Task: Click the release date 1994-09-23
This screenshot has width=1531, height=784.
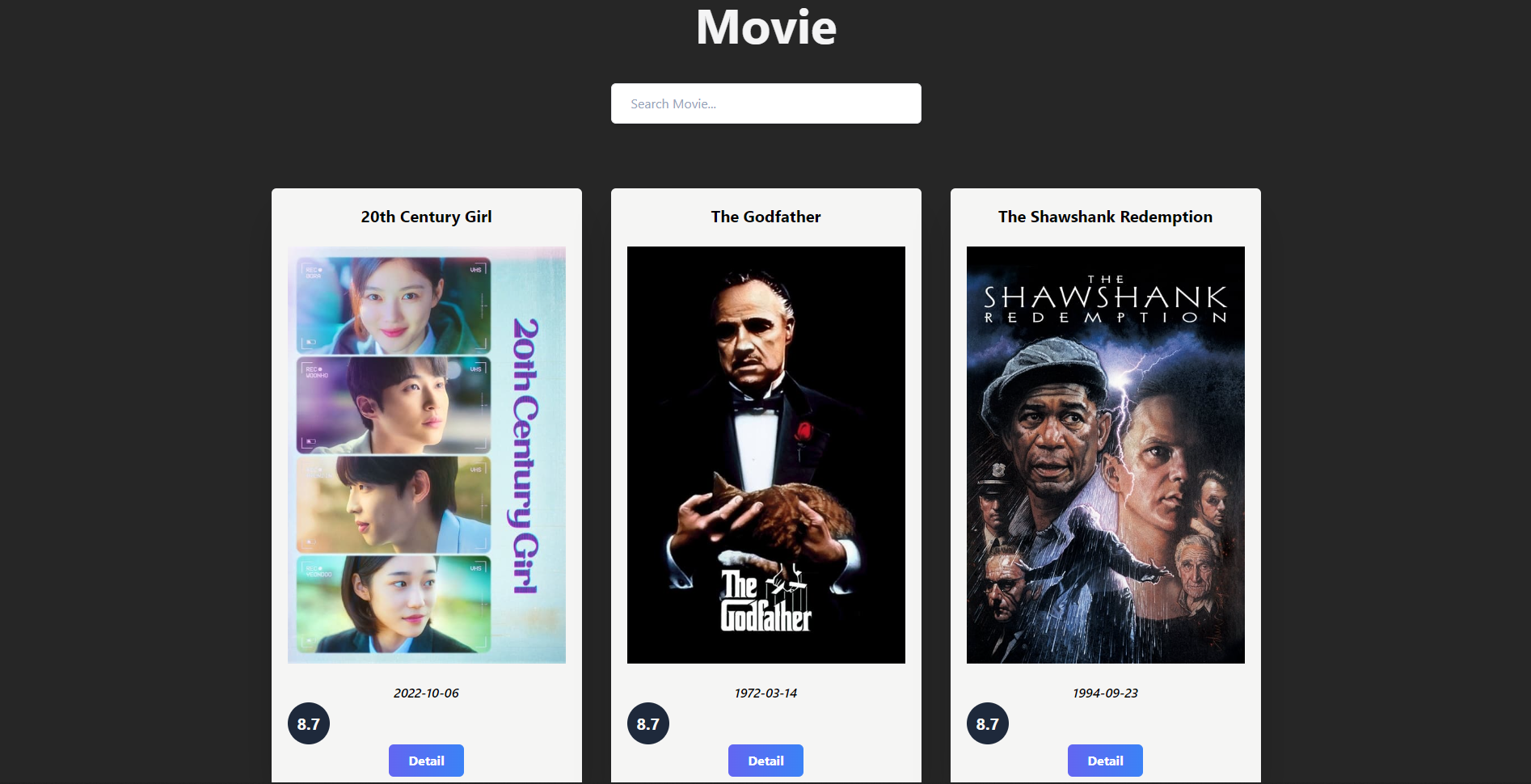Action: pos(1105,693)
